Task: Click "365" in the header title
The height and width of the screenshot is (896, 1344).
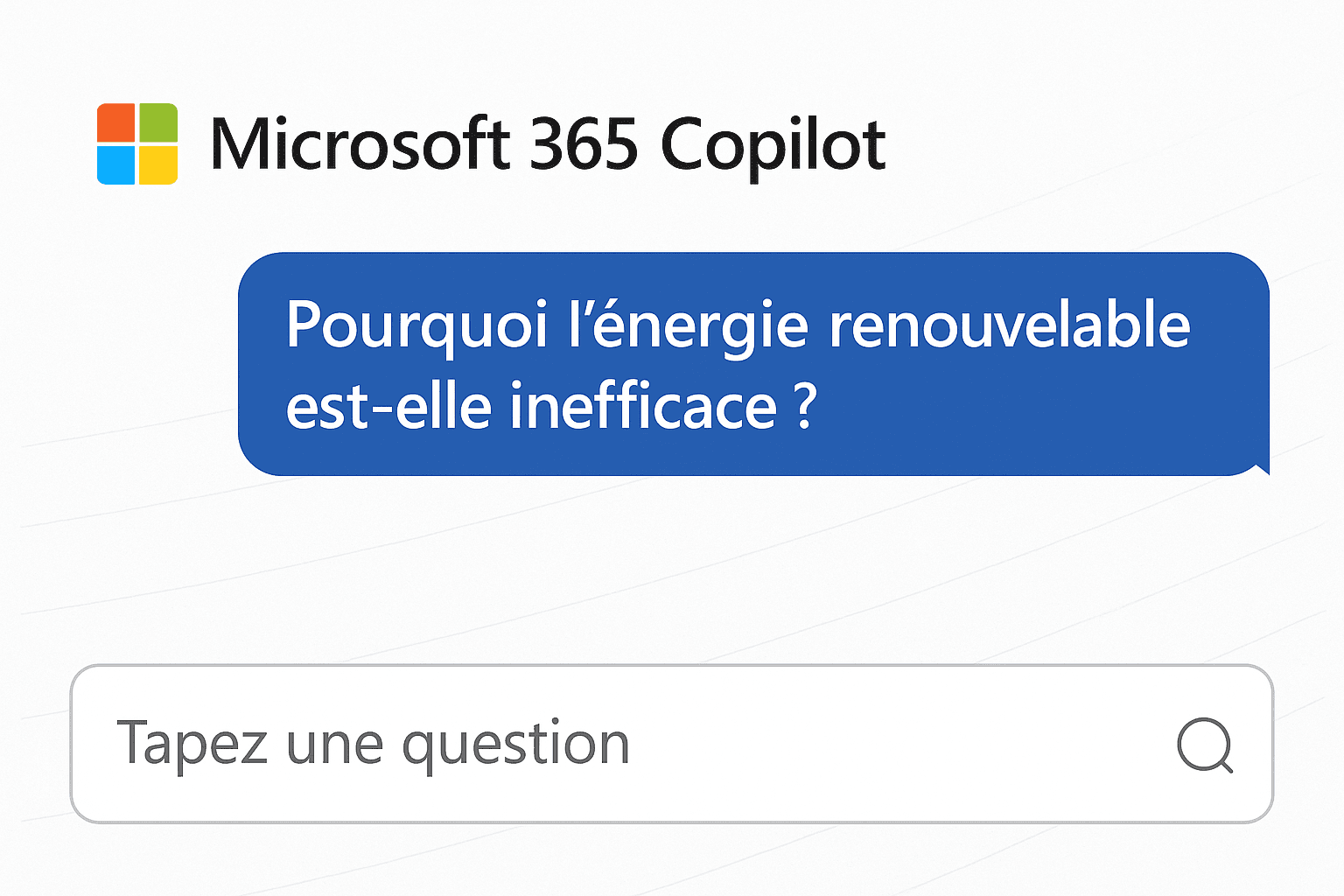Action: [x=584, y=144]
